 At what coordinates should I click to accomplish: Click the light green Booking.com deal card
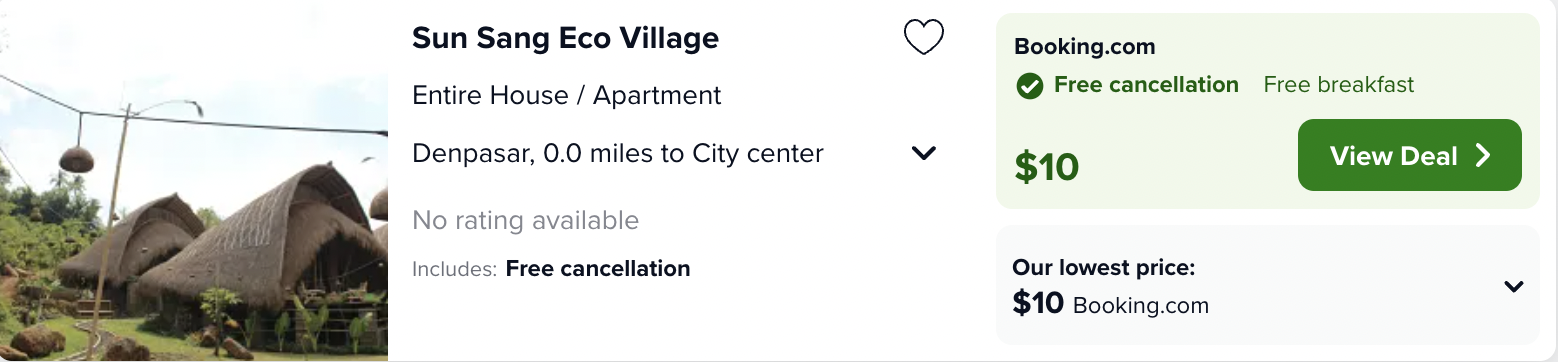tap(1268, 111)
